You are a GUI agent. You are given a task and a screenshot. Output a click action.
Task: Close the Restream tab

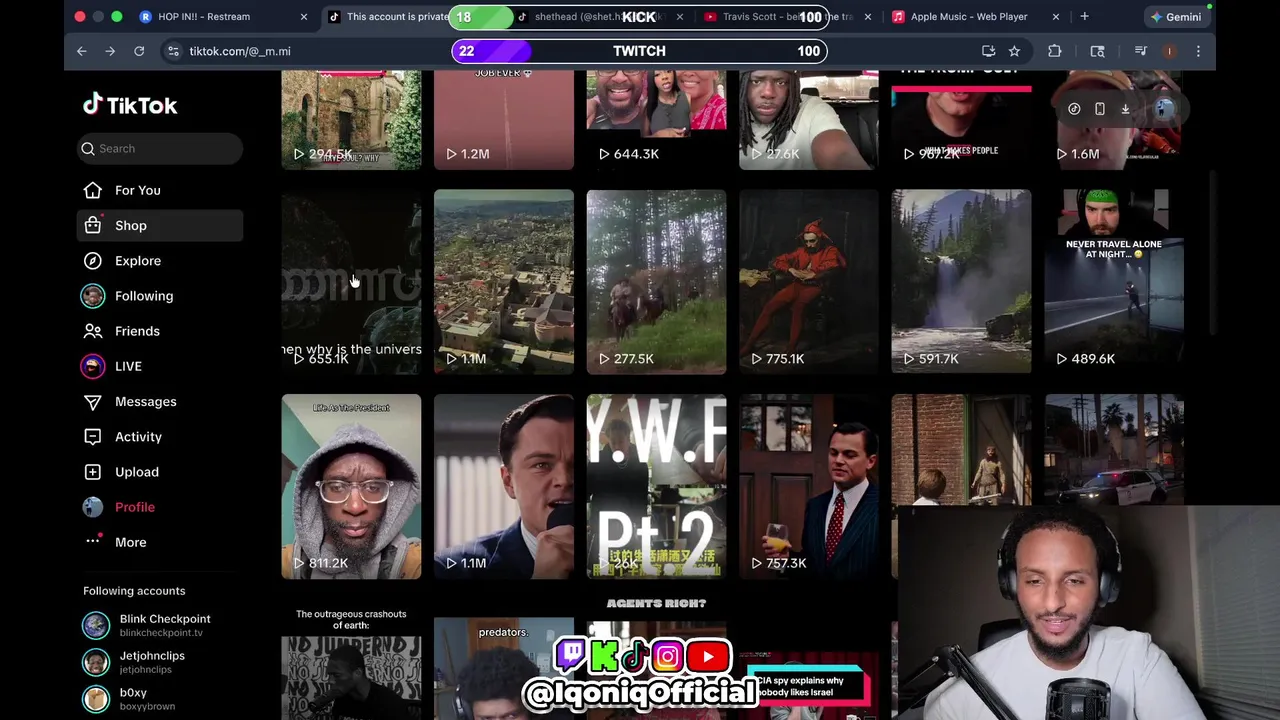[x=304, y=16]
